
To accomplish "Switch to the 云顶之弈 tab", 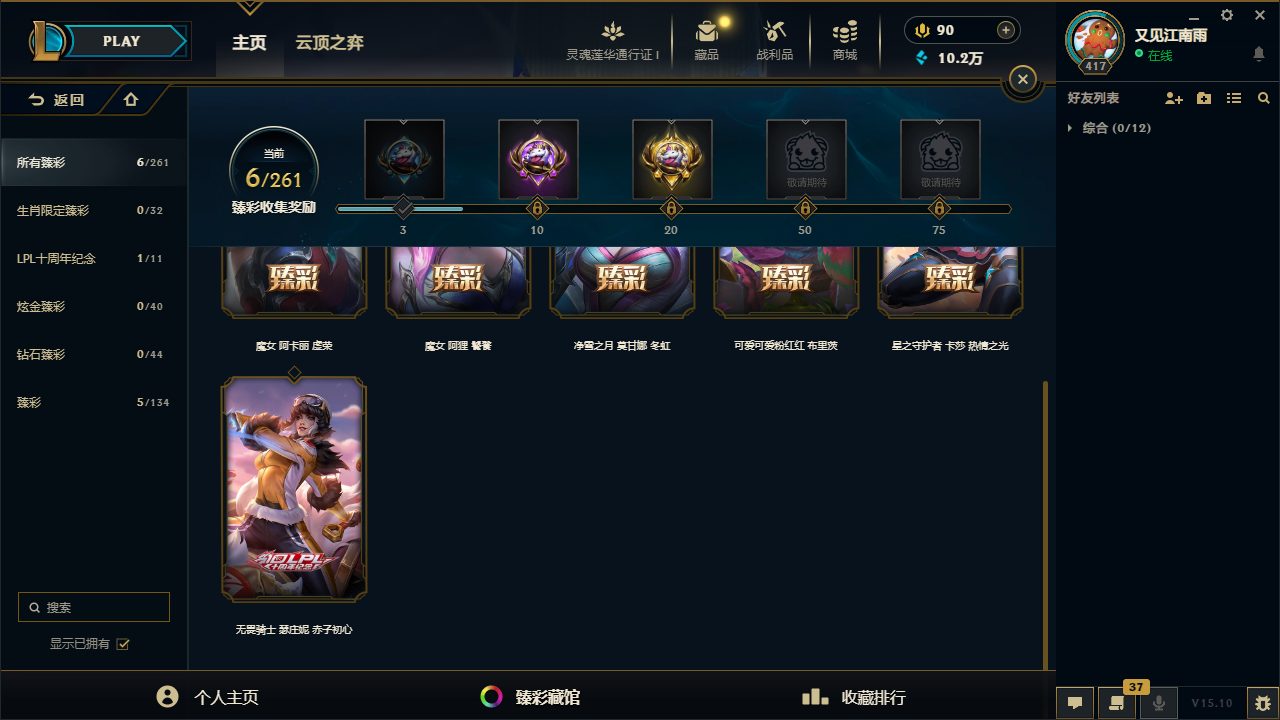I will click(329, 43).
